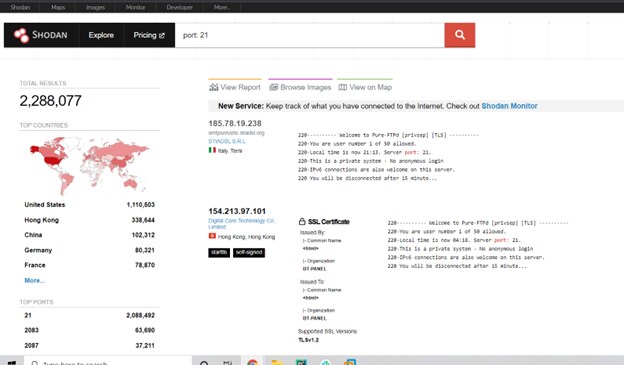Click the taskbar Cortana circle icon
This screenshot has width=624, height=365.
tap(204, 363)
